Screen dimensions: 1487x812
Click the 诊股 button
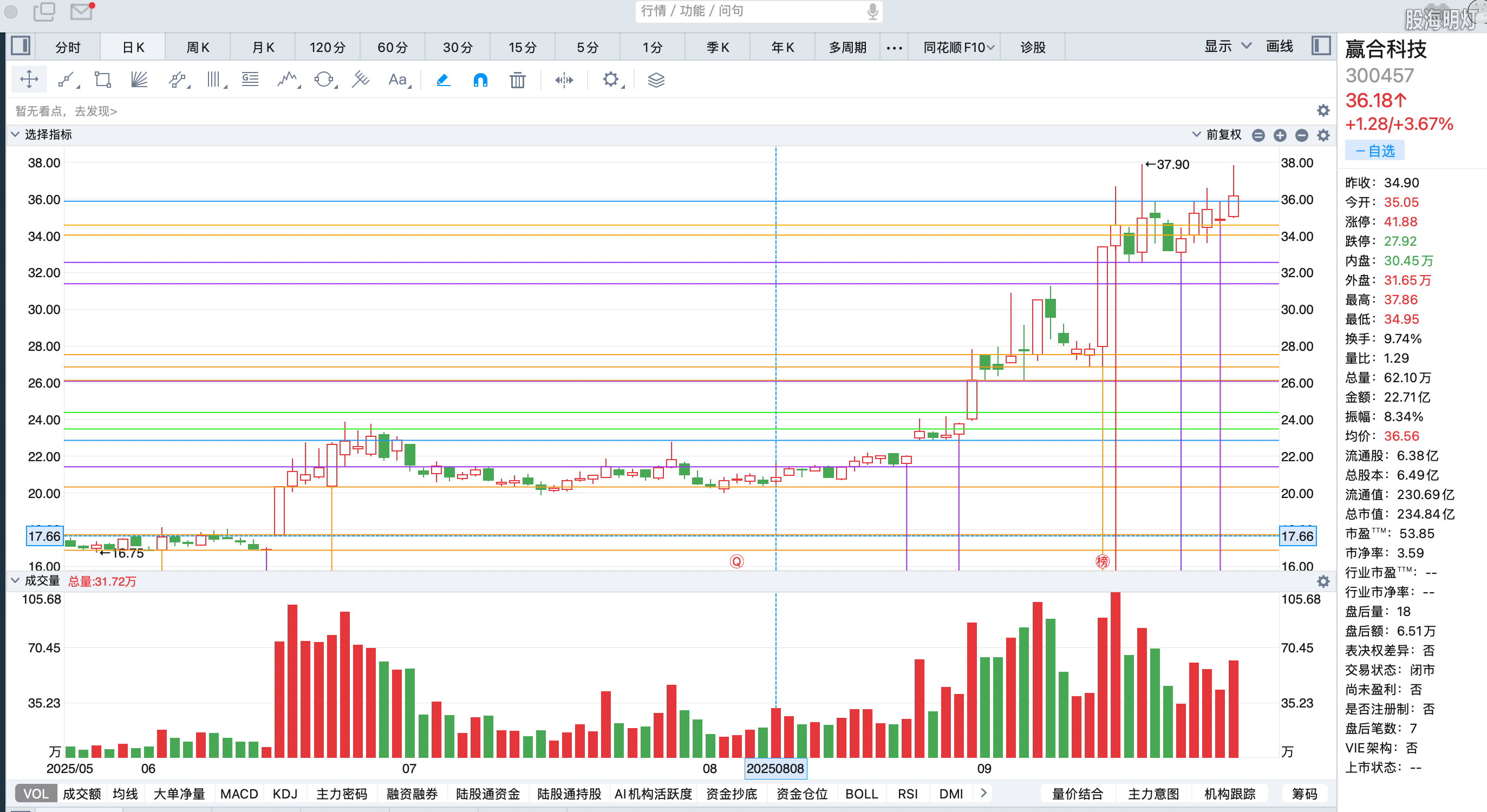1033,47
